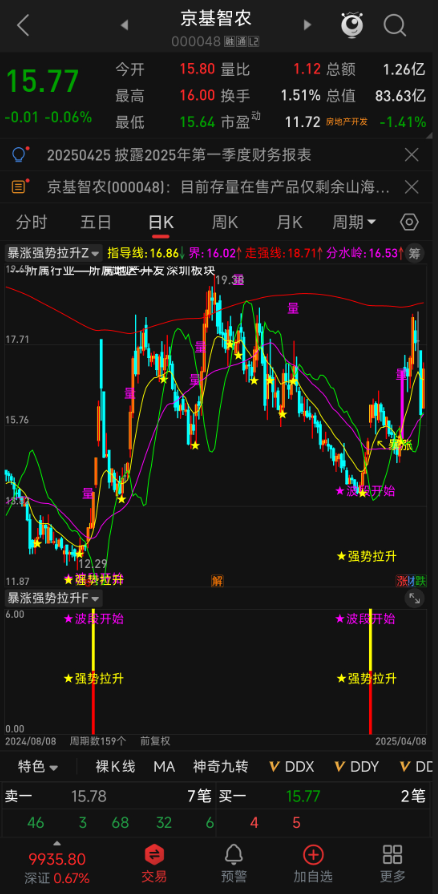This screenshot has width=438, height=894.
Task: Open 暴涨强势拉升Z indicator dropdown
Action: click(54, 253)
